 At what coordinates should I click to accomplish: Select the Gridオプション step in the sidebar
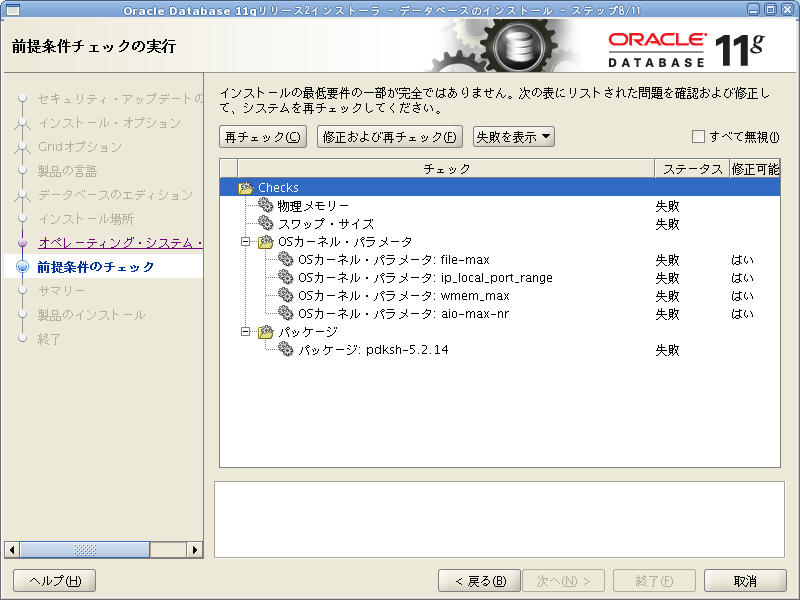(80, 147)
